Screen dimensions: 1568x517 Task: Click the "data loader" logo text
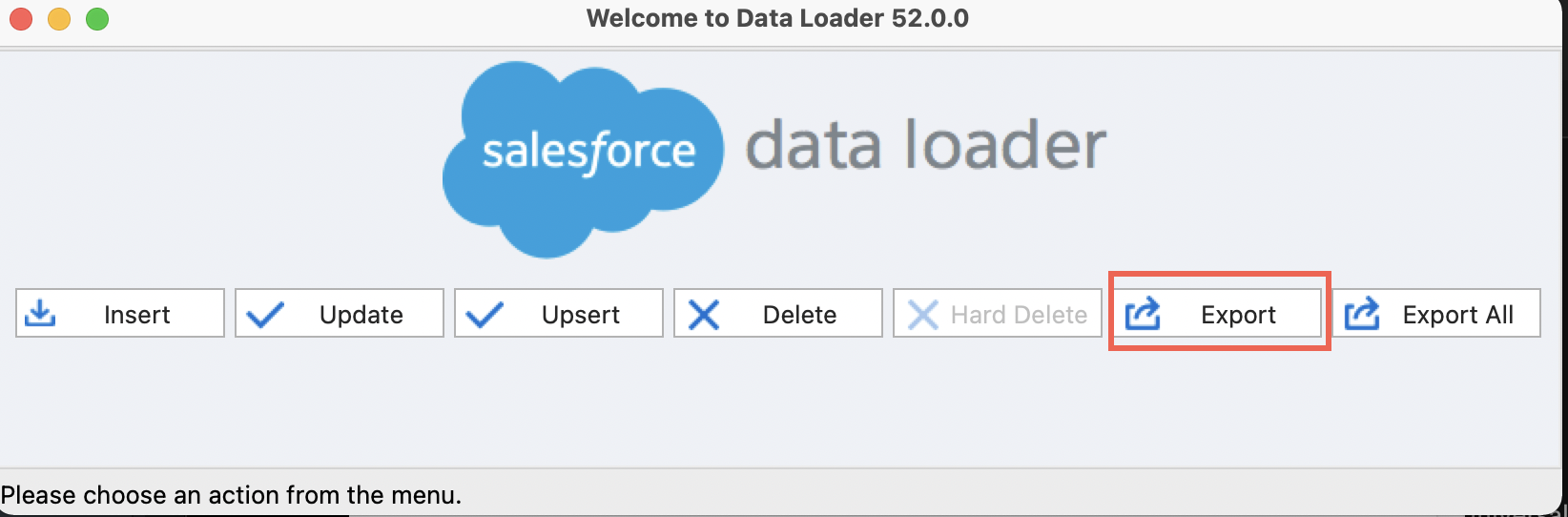925,146
